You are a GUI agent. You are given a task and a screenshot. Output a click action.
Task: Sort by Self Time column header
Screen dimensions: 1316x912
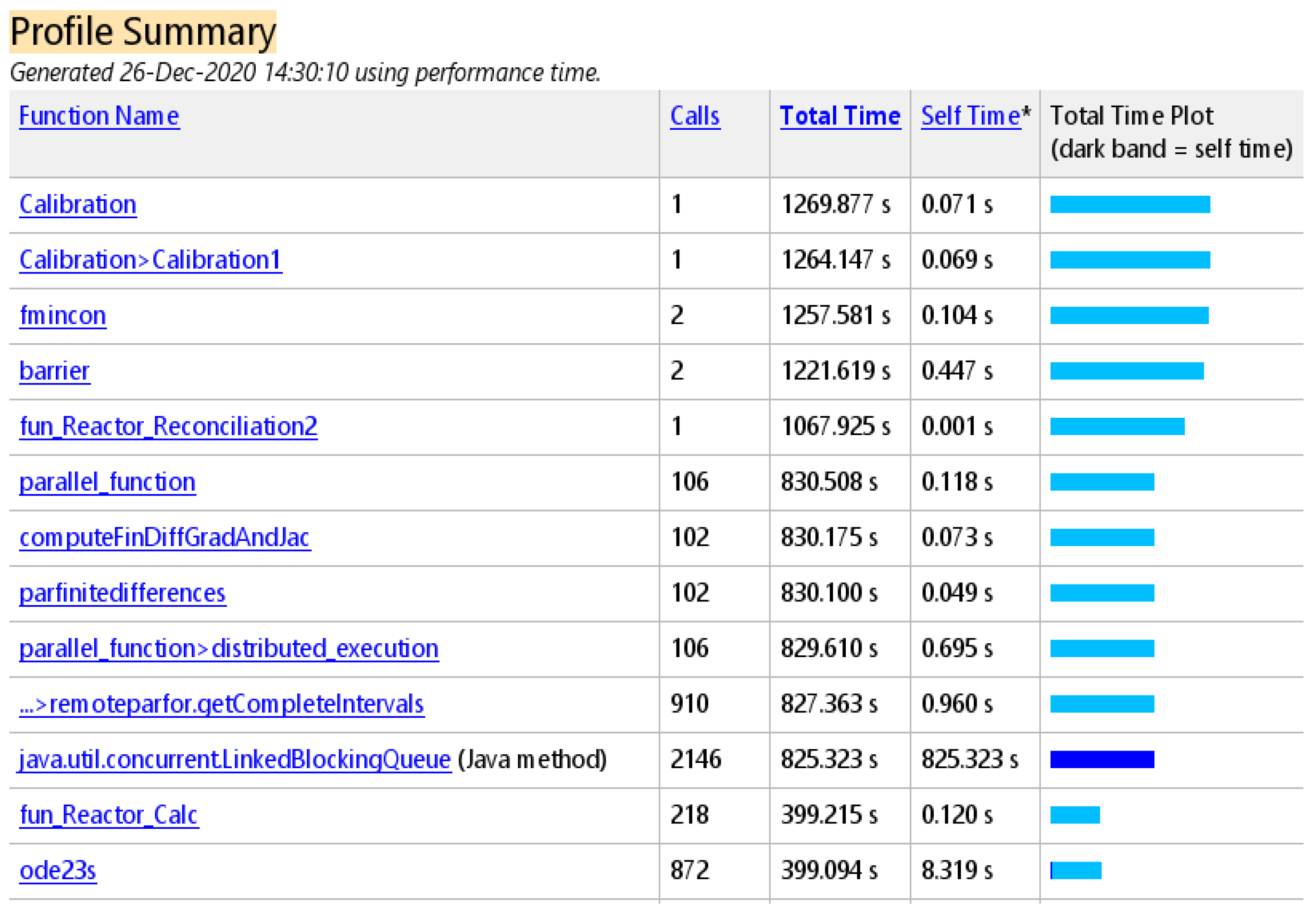pyautogui.click(x=970, y=116)
